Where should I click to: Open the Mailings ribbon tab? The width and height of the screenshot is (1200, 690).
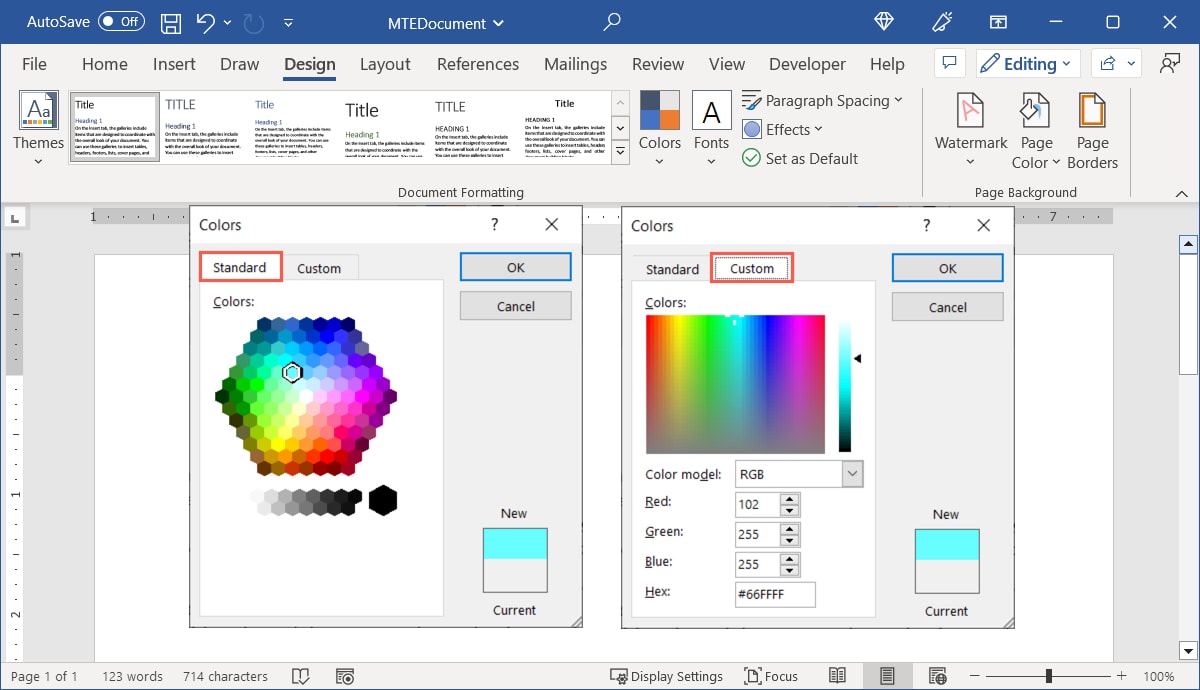click(575, 63)
